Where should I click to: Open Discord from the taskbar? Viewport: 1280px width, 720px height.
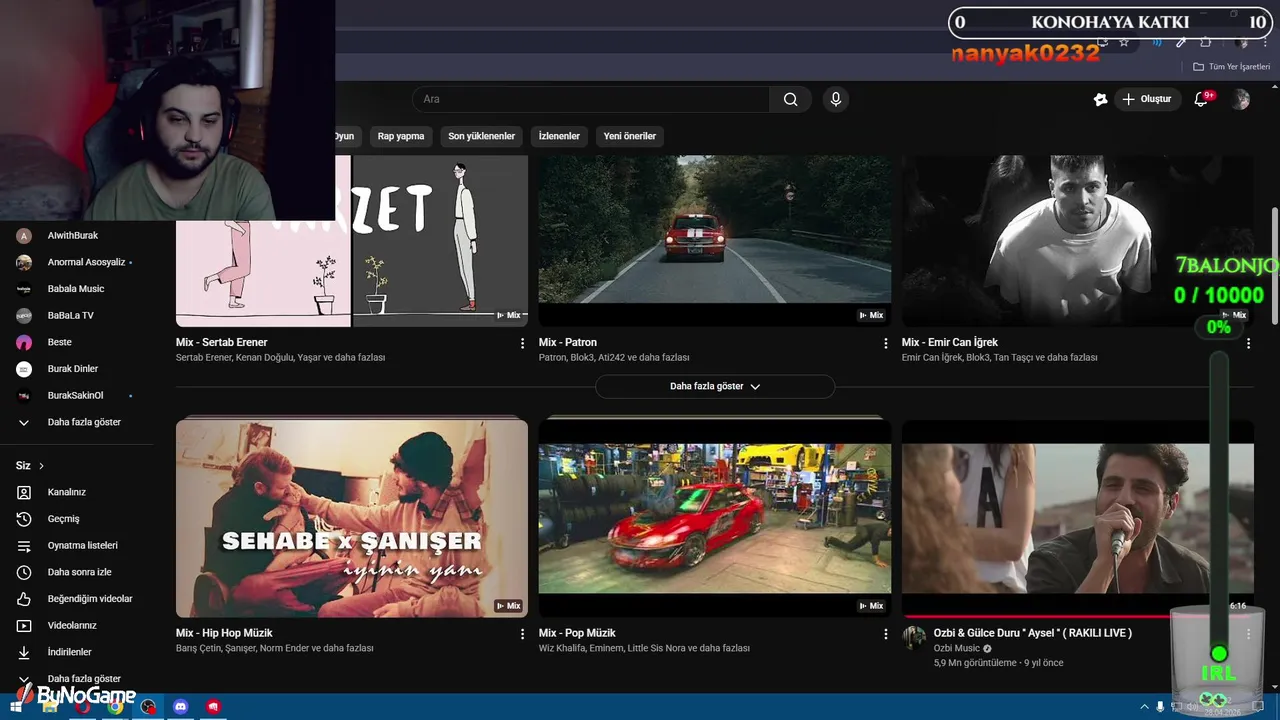point(181,707)
